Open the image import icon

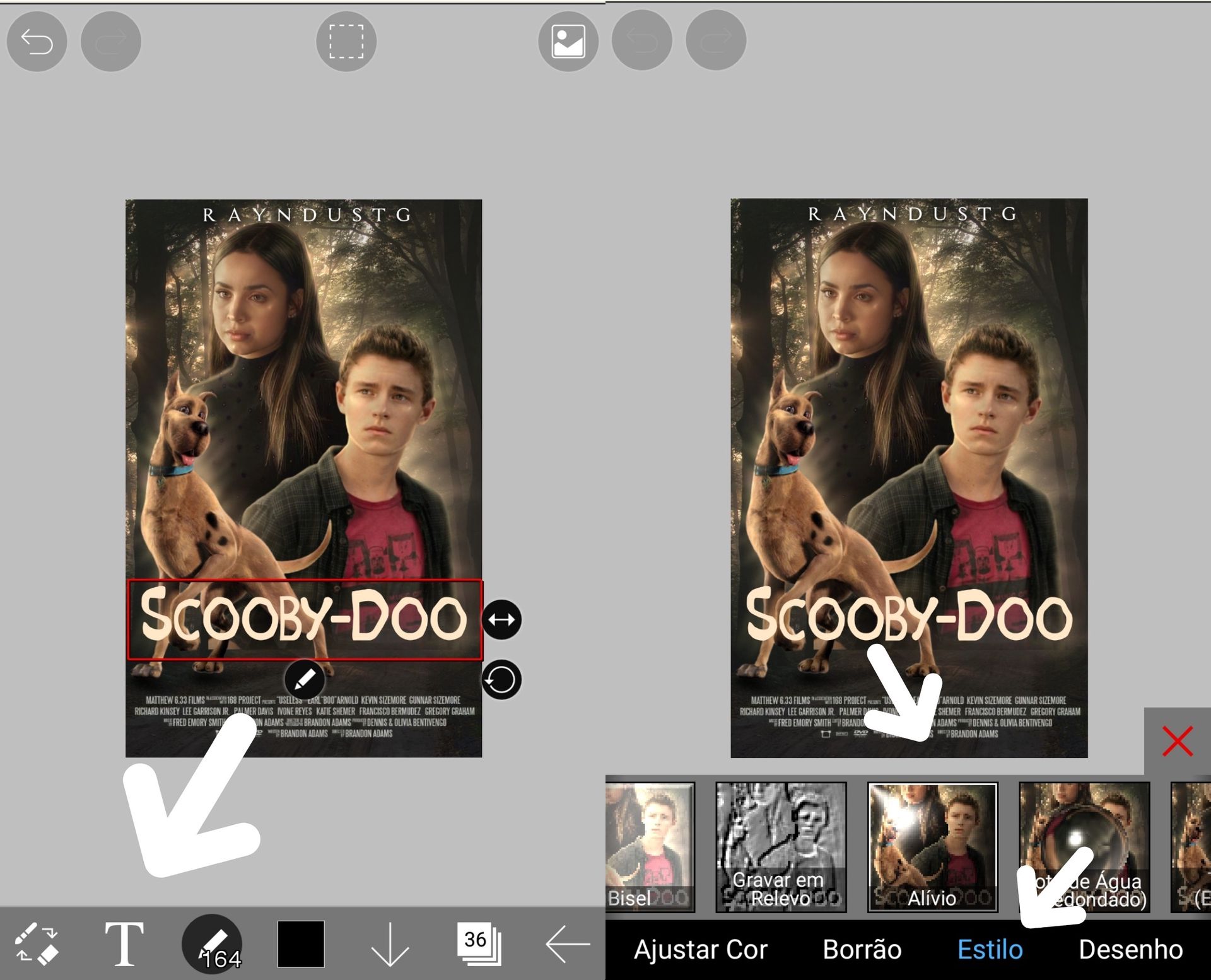coord(568,42)
